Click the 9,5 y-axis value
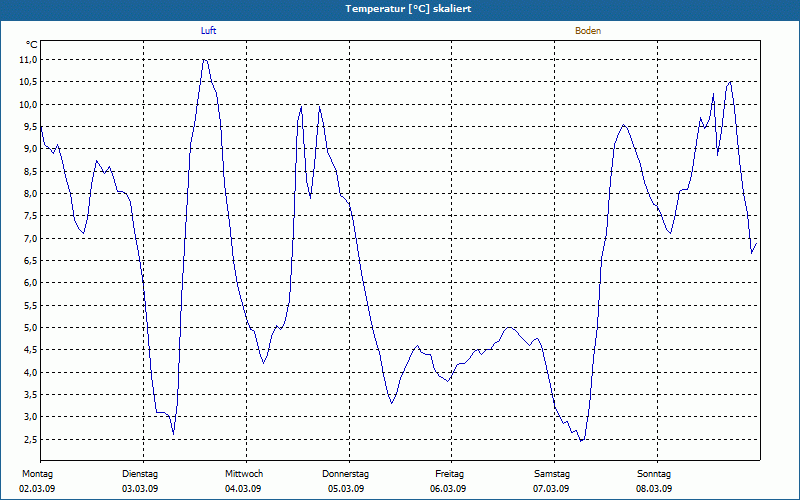Screen dimensions: 800x500 (30, 127)
